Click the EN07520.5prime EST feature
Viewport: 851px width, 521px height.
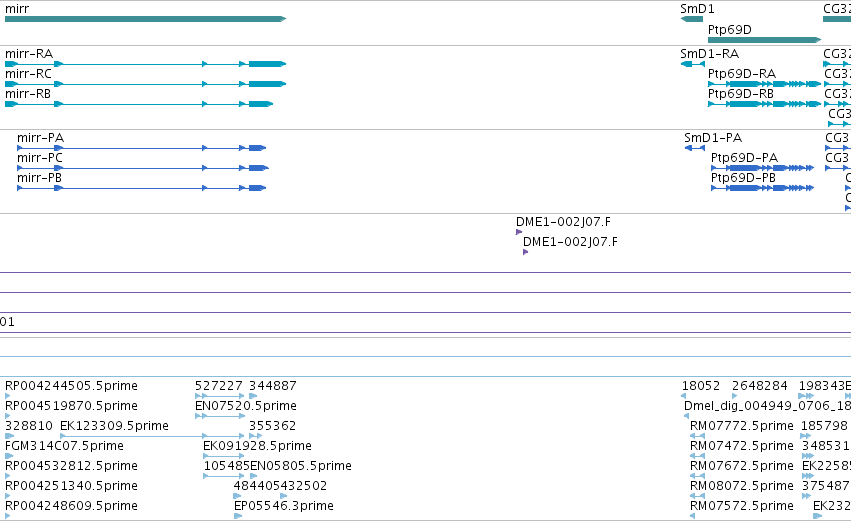tap(220, 416)
